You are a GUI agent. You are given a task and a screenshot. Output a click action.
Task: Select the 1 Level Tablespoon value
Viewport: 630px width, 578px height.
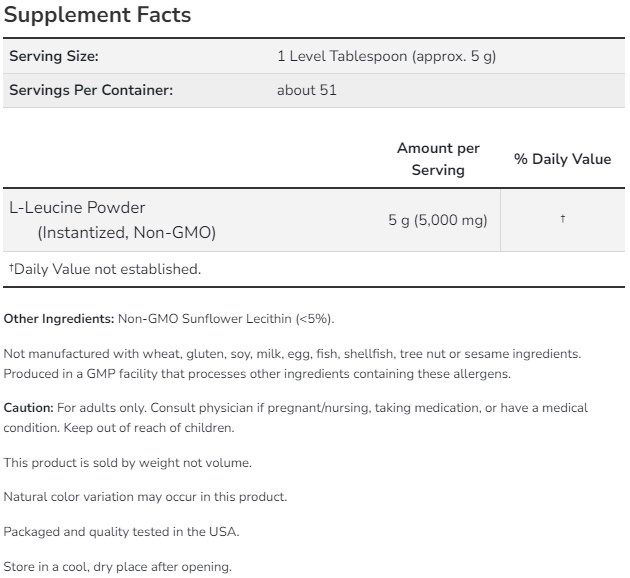pos(386,57)
